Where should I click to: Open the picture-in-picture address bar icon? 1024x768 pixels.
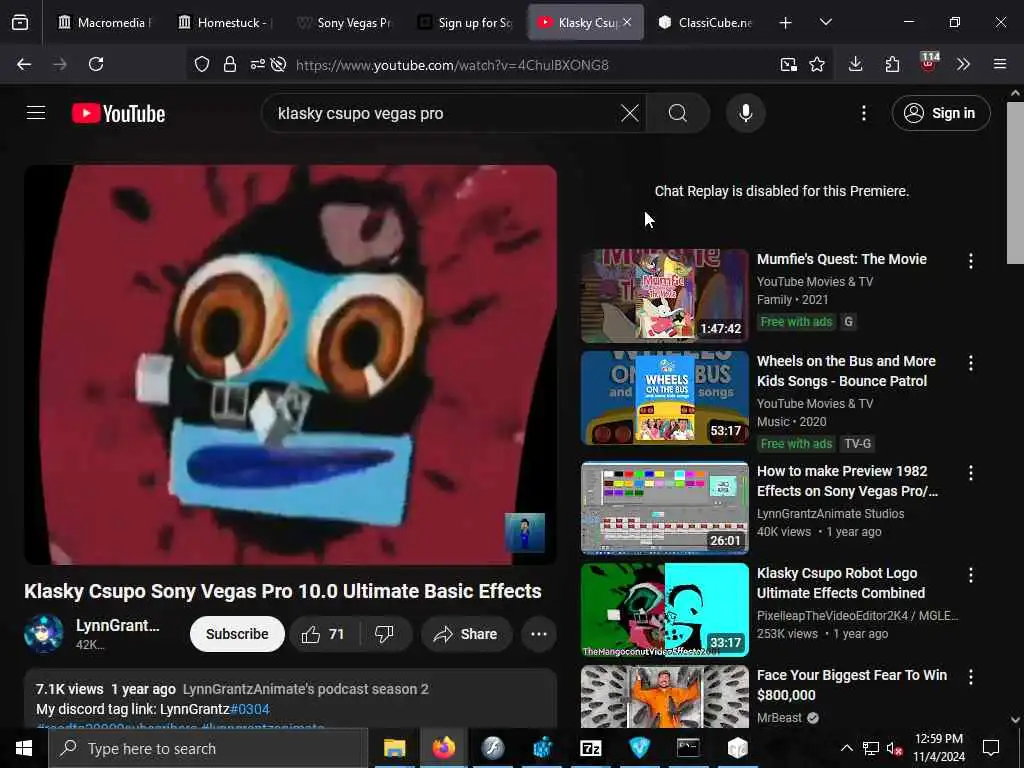[x=788, y=64]
